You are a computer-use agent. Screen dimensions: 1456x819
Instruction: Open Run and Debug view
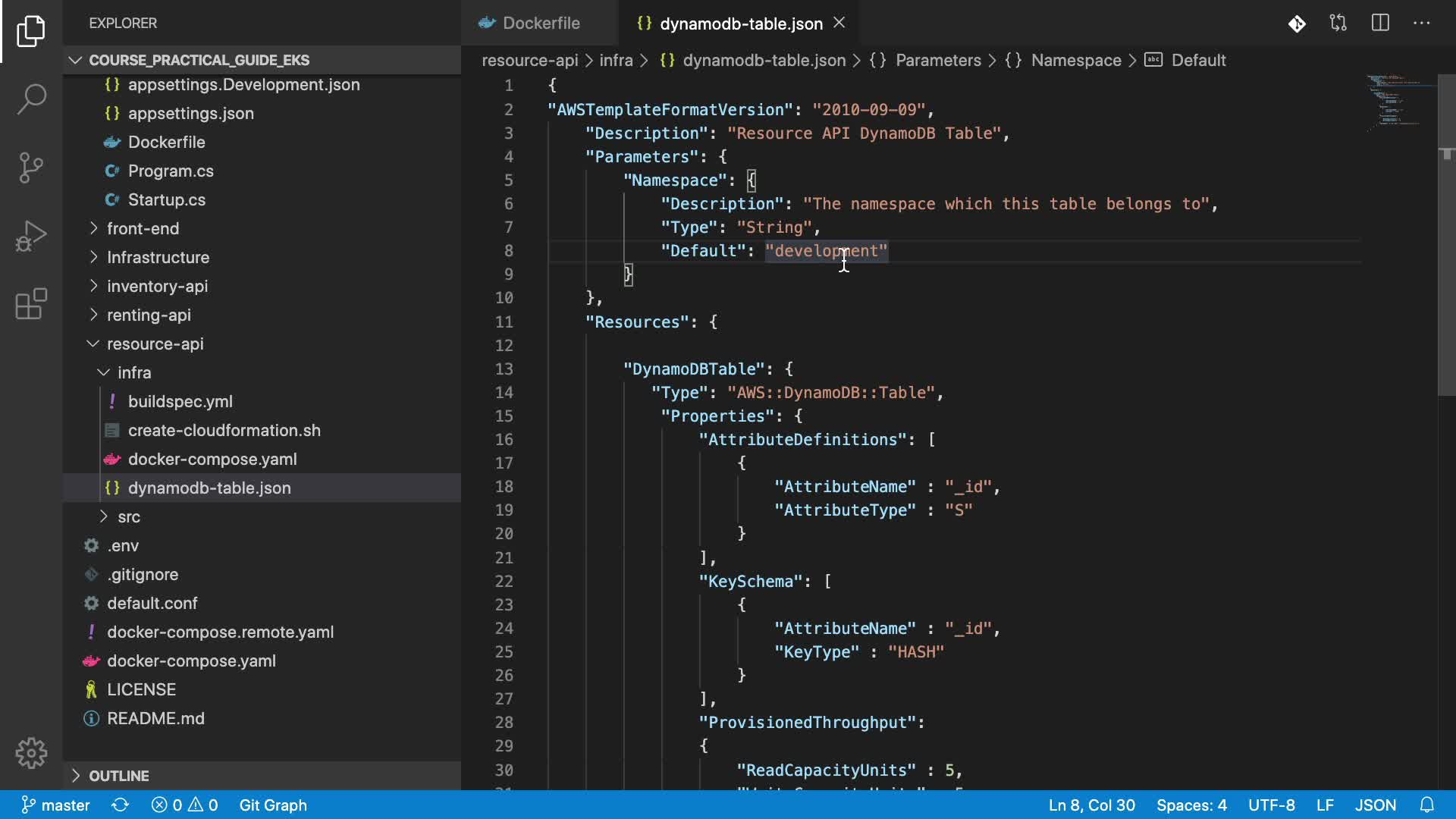[x=31, y=236]
